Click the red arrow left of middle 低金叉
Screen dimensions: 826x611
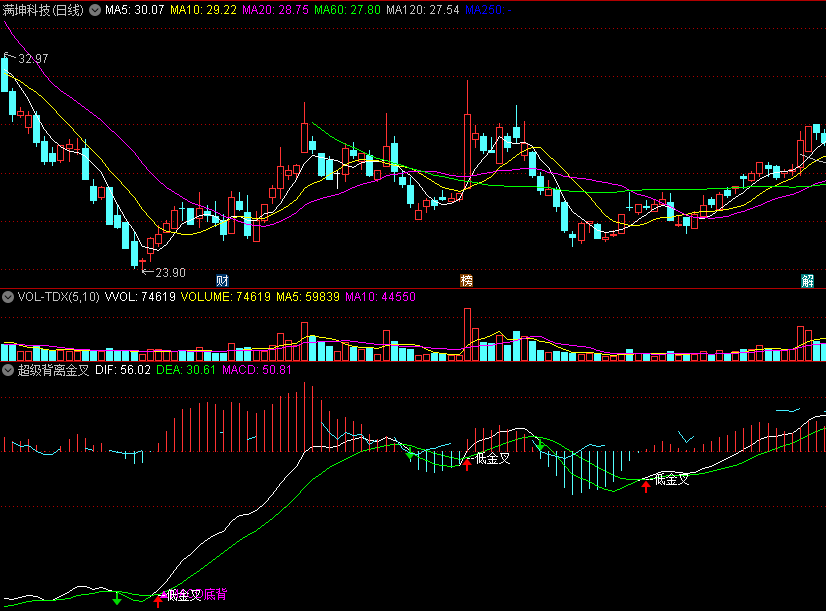point(467,464)
